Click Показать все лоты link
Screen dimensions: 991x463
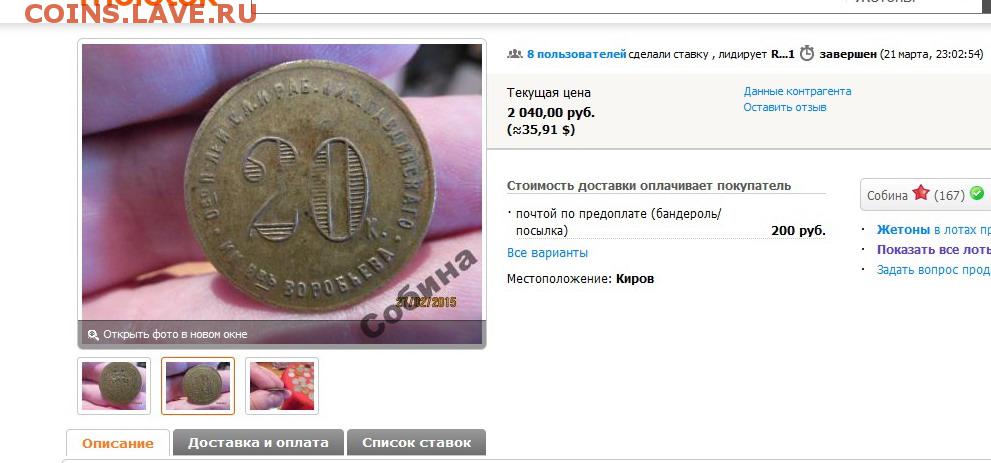[933, 250]
